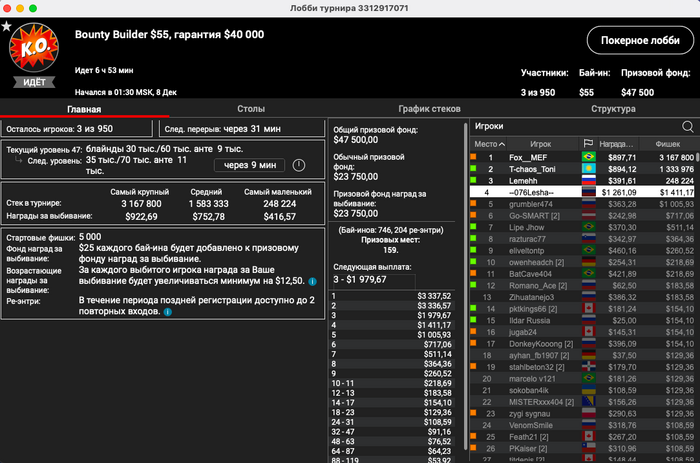The height and width of the screenshot is (463, 700).
Task: Sort players by Фишек column header
Action: 668,144
